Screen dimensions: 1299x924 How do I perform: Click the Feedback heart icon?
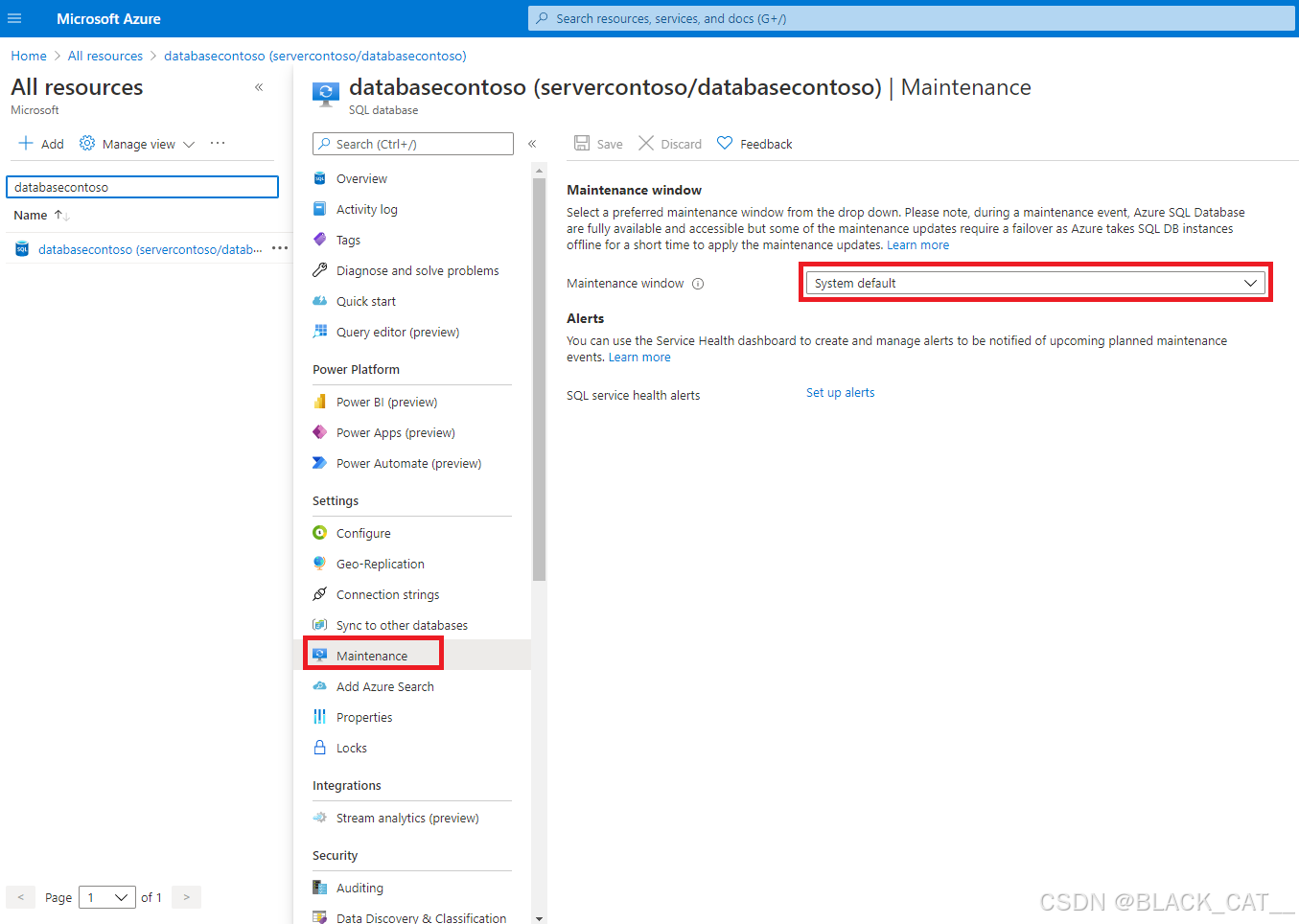[725, 143]
